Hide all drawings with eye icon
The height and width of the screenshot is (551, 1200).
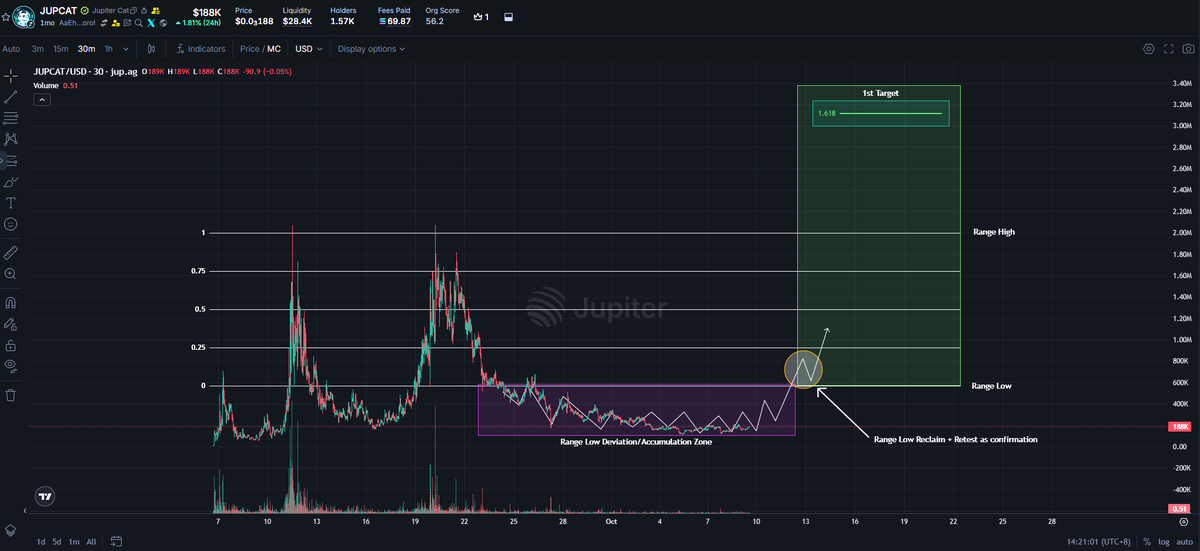pos(11,365)
